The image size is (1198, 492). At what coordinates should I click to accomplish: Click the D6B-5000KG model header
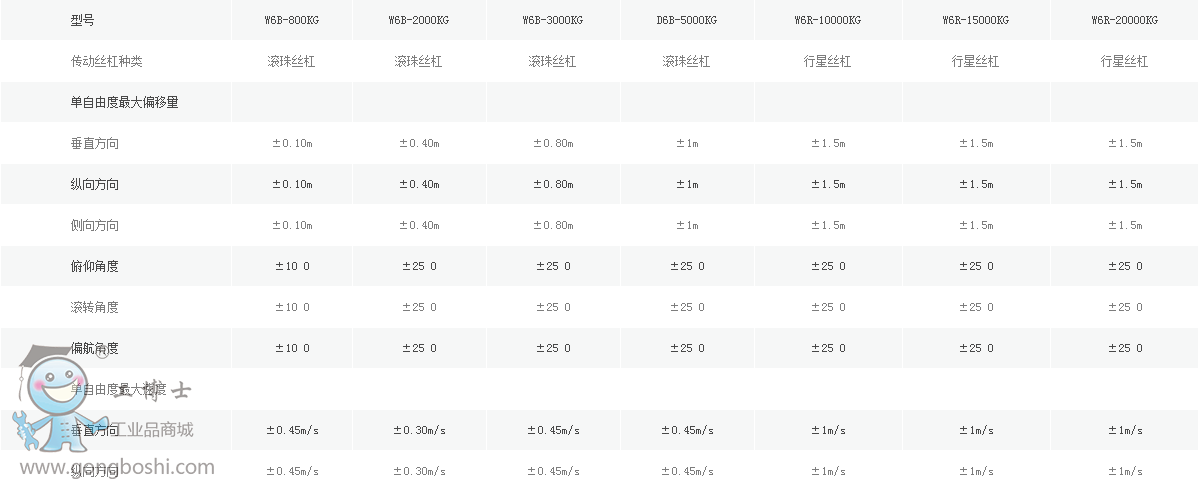(686, 20)
